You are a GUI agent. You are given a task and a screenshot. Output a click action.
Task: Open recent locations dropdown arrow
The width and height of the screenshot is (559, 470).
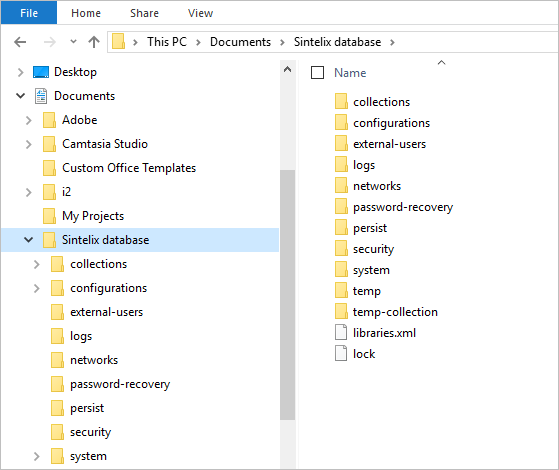coord(73,42)
